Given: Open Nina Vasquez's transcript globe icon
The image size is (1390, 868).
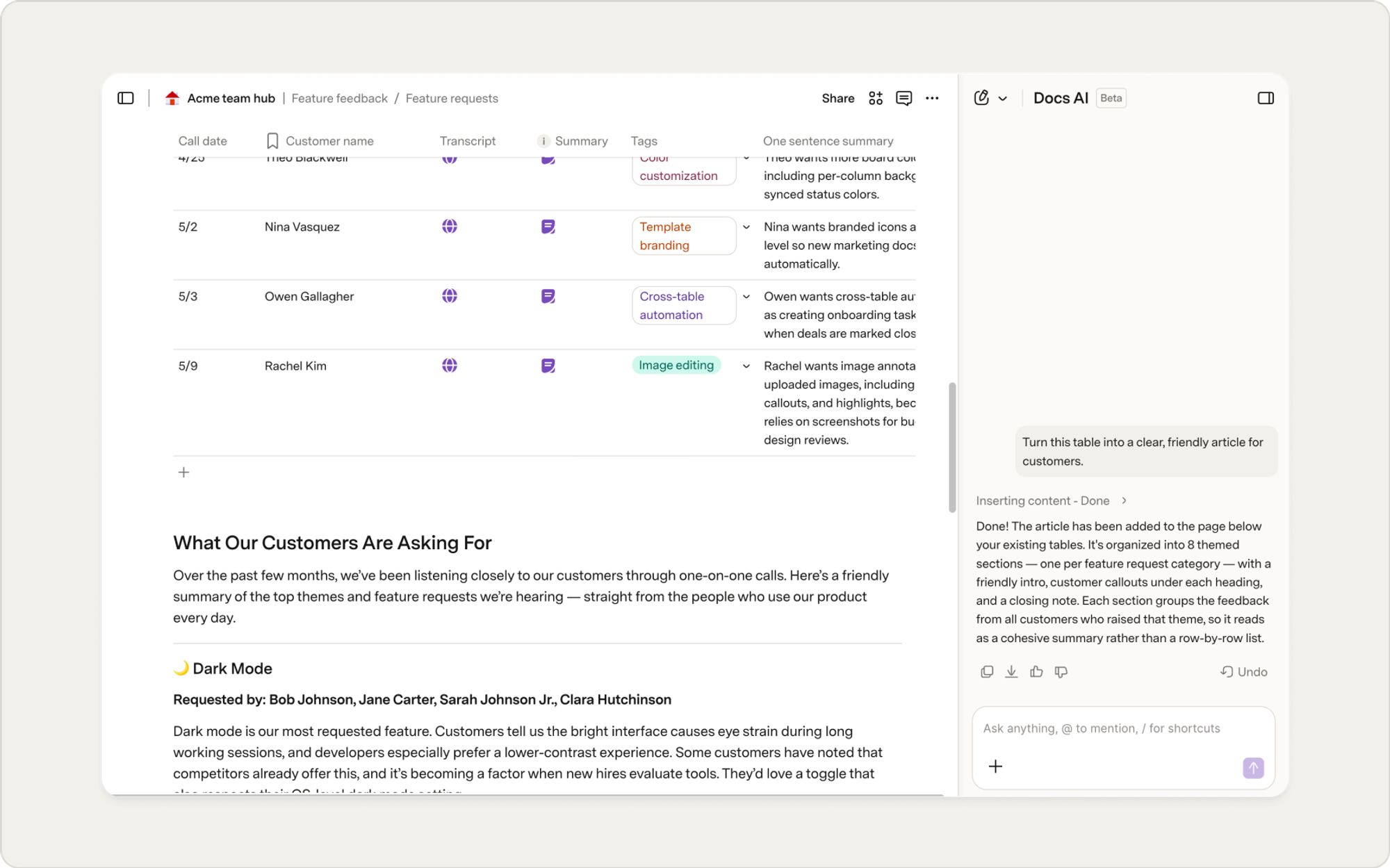Looking at the screenshot, I should (x=450, y=227).
